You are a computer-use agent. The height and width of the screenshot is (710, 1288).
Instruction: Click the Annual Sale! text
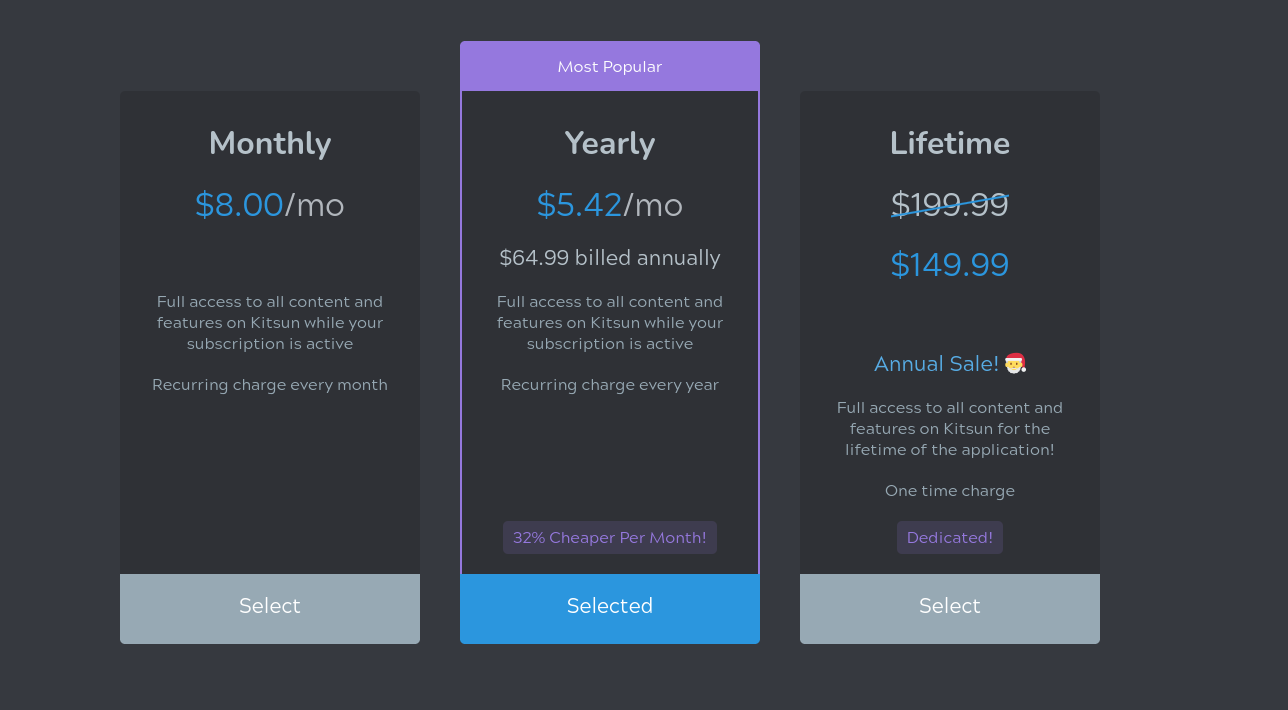[x=936, y=364]
